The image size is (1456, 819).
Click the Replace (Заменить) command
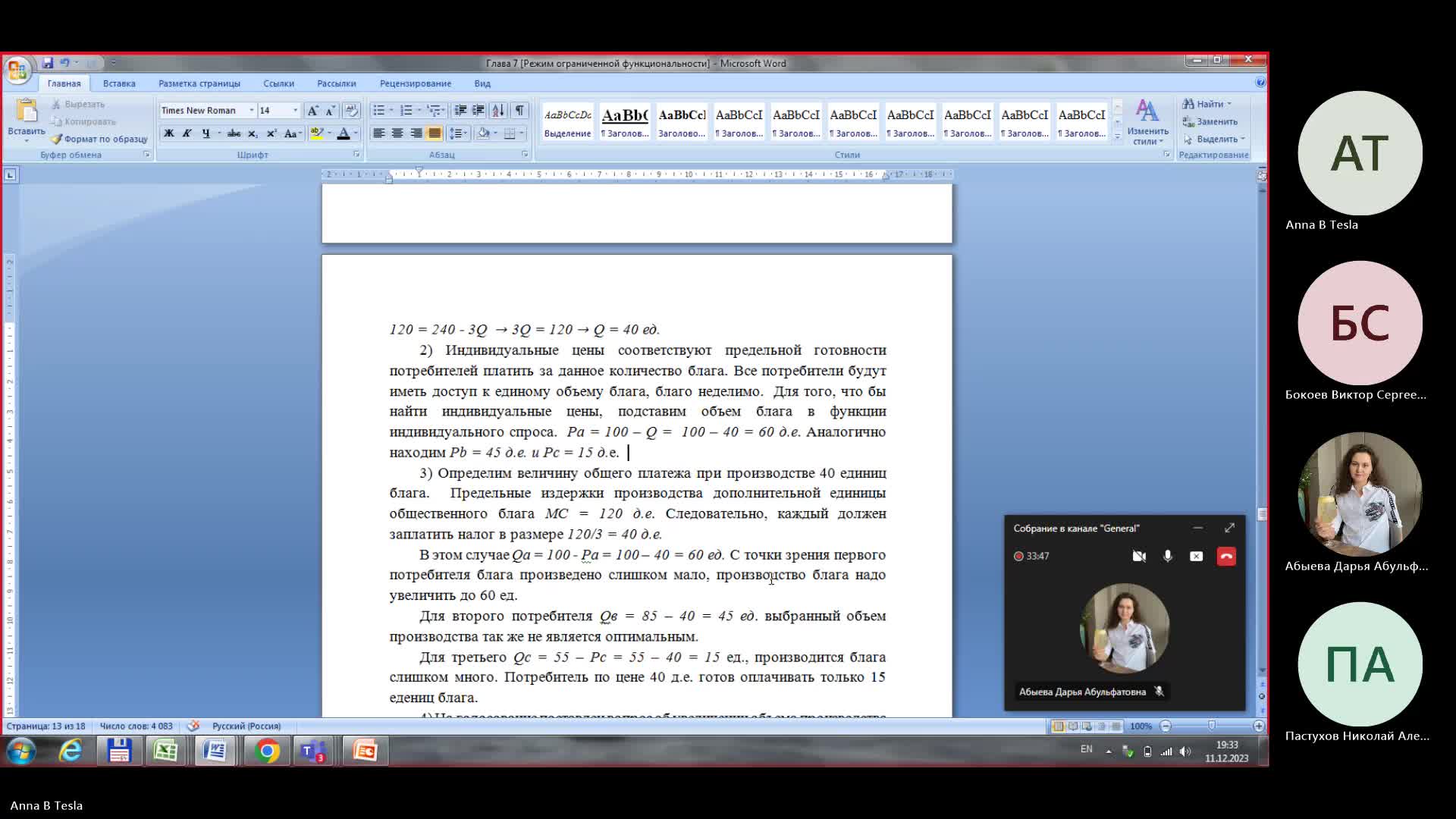click(1210, 122)
